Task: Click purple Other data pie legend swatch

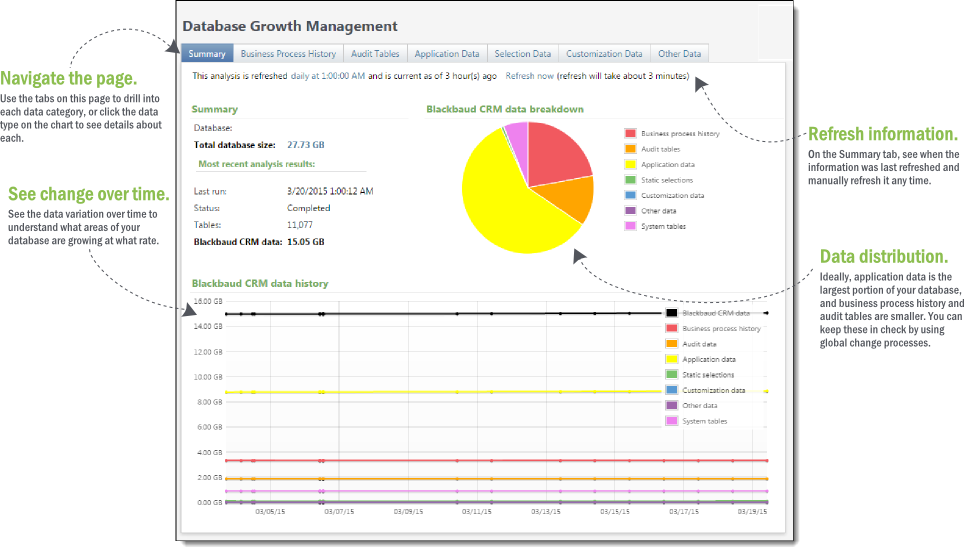Action: 630,210
